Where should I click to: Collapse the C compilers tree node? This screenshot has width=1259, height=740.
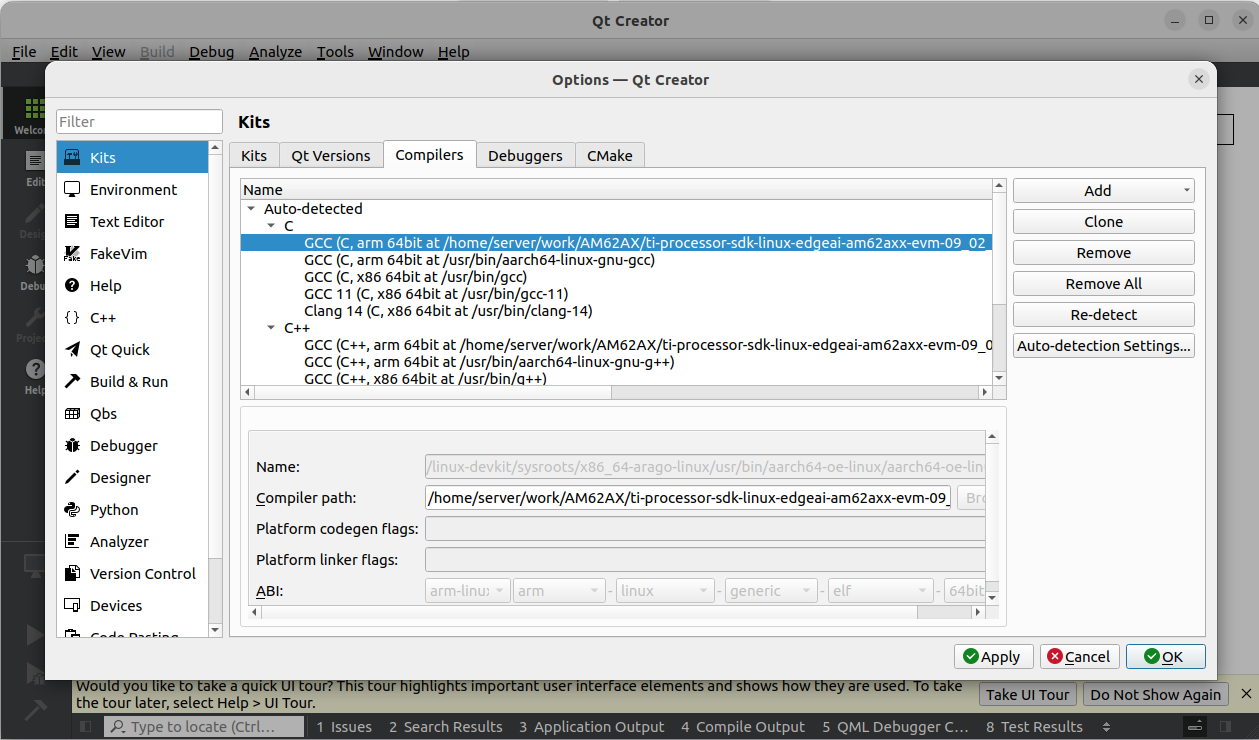[x=272, y=226]
